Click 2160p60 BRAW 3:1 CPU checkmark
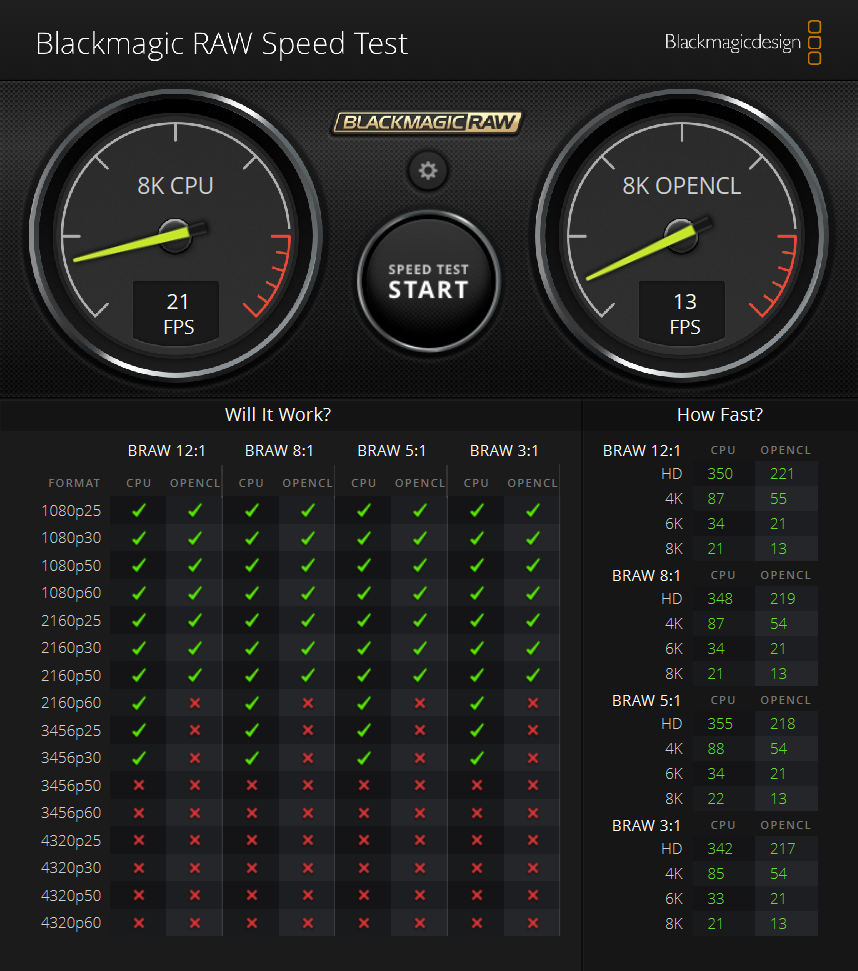 point(477,703)
